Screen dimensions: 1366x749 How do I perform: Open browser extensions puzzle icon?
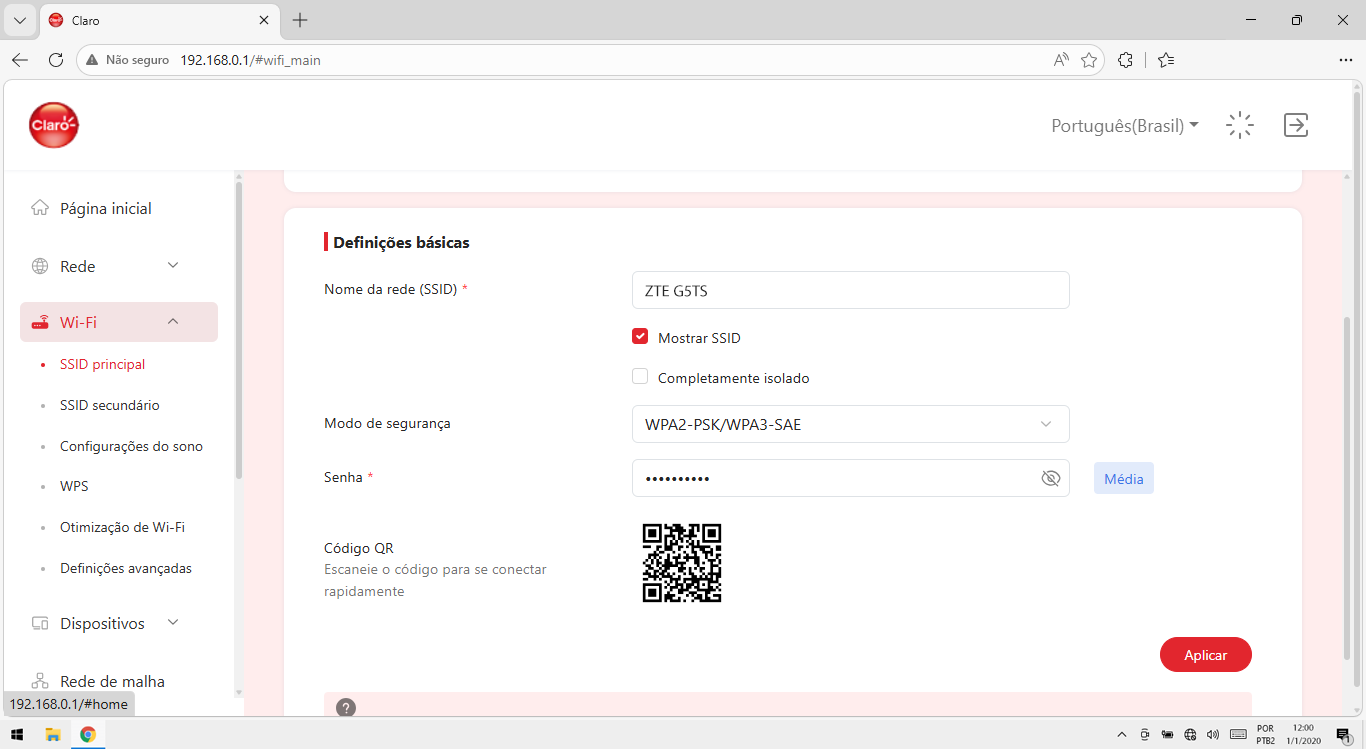coord(1125,60)
